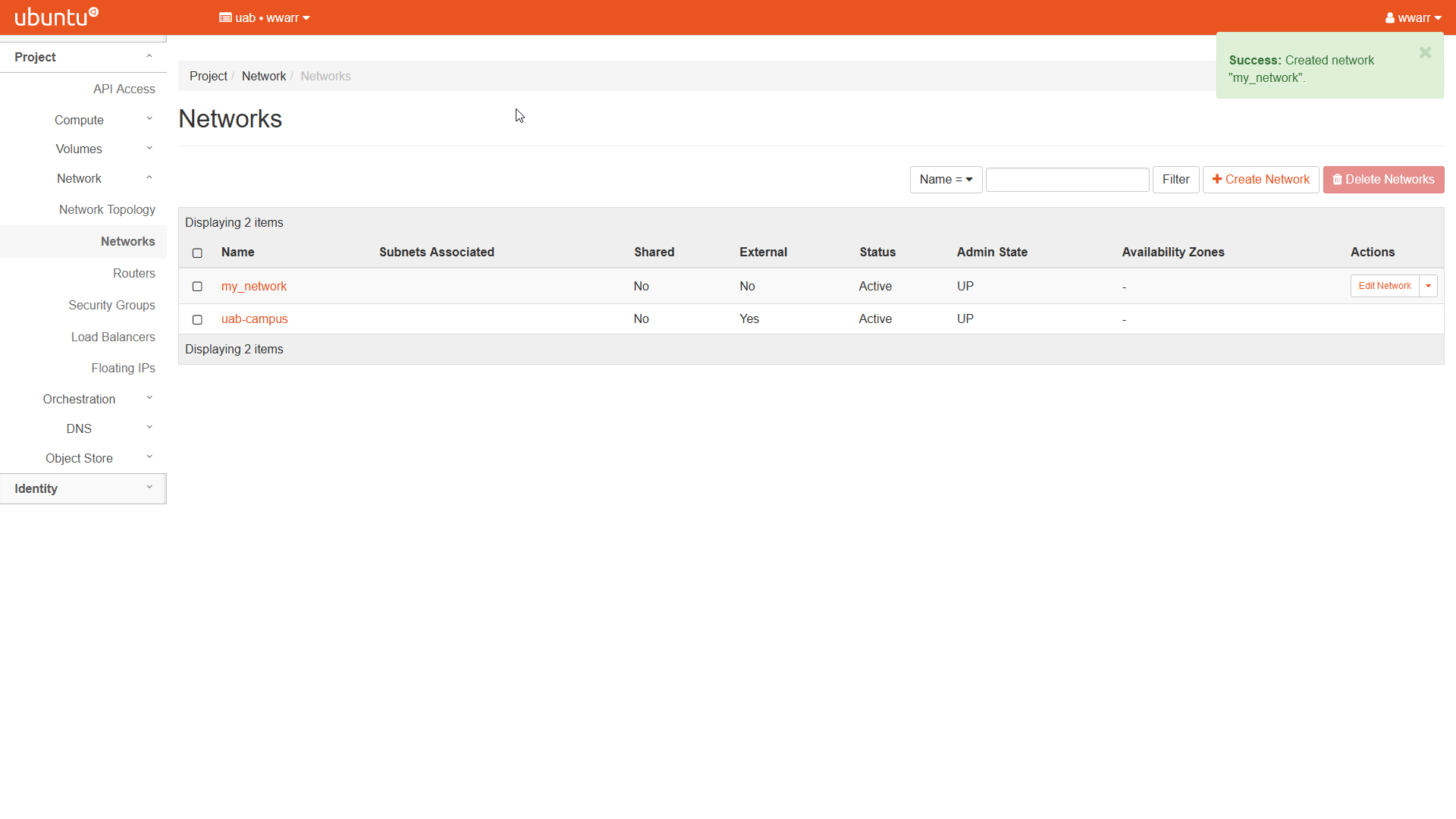Open the wwarr user menu
The width and height of the screenshot is (1456, 819).
click(1413, 17)
